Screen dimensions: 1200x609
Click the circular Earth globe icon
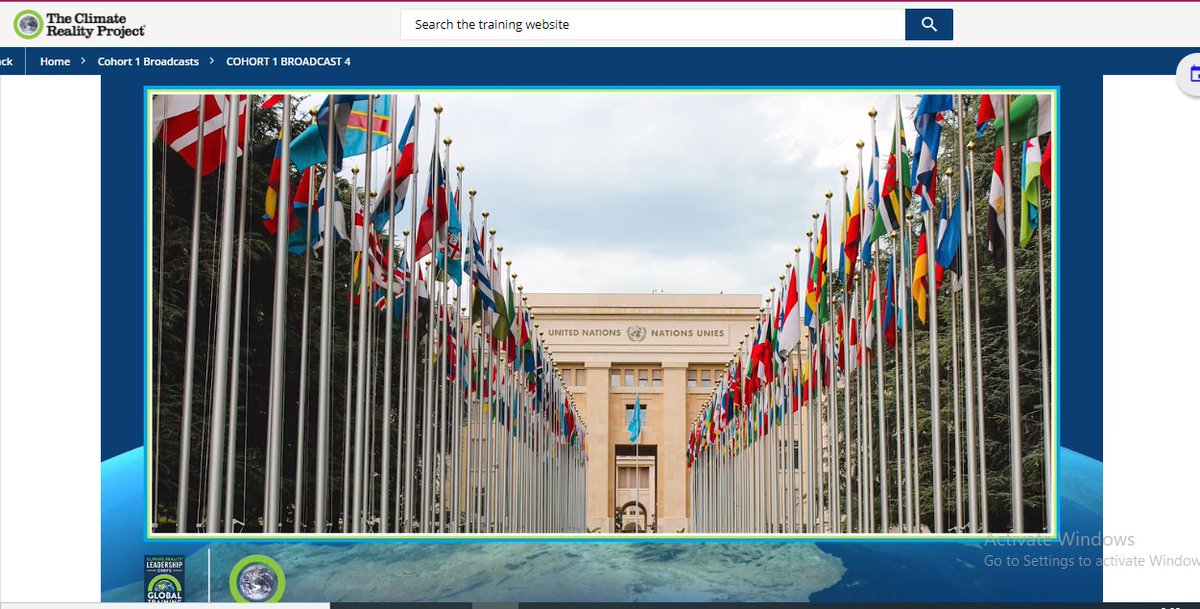click(257, 581)
